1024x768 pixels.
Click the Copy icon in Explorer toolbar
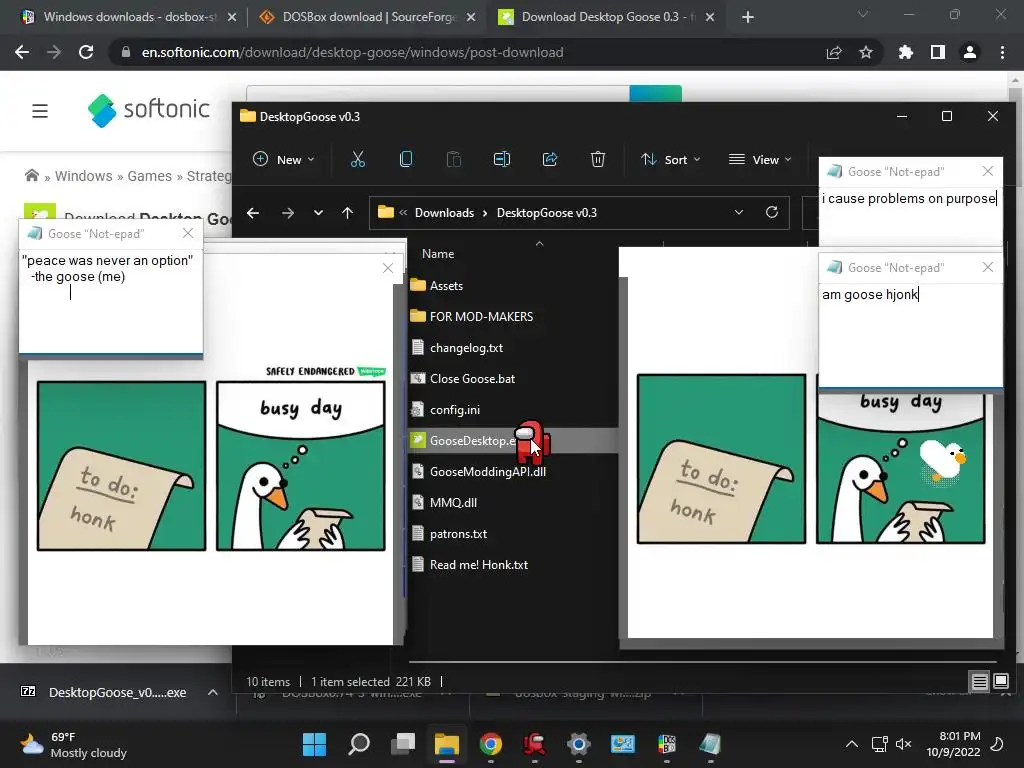pos(406,159)
